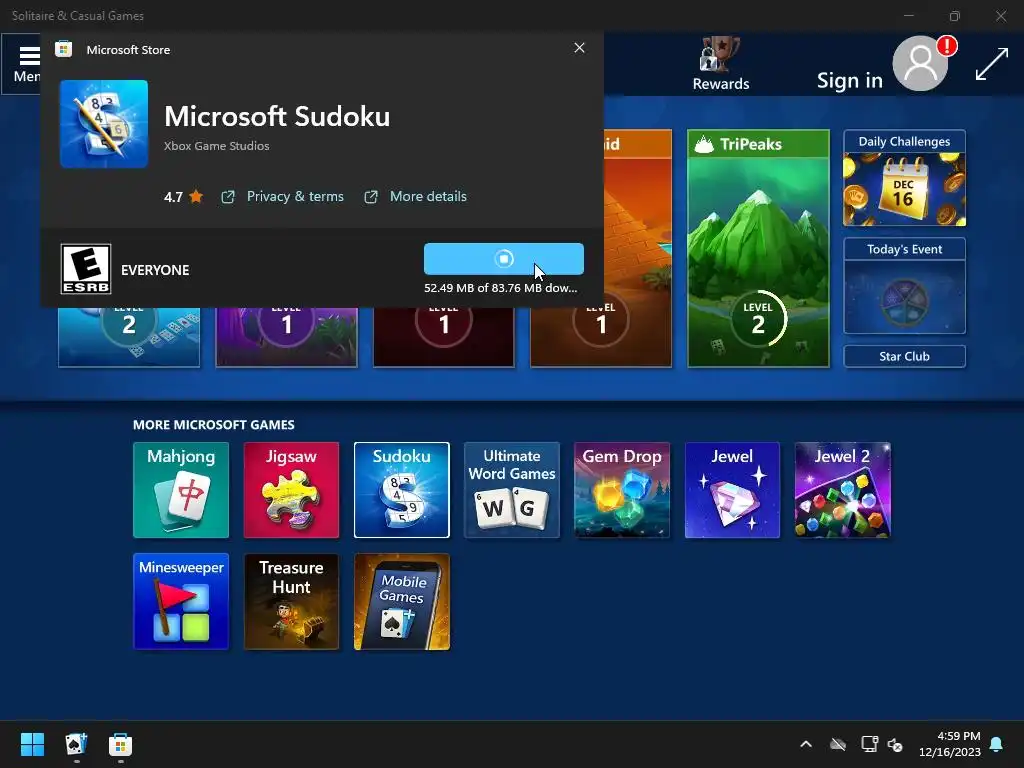
Task: Click the OneDrive cloud tray icon
Action: (838, 744)
